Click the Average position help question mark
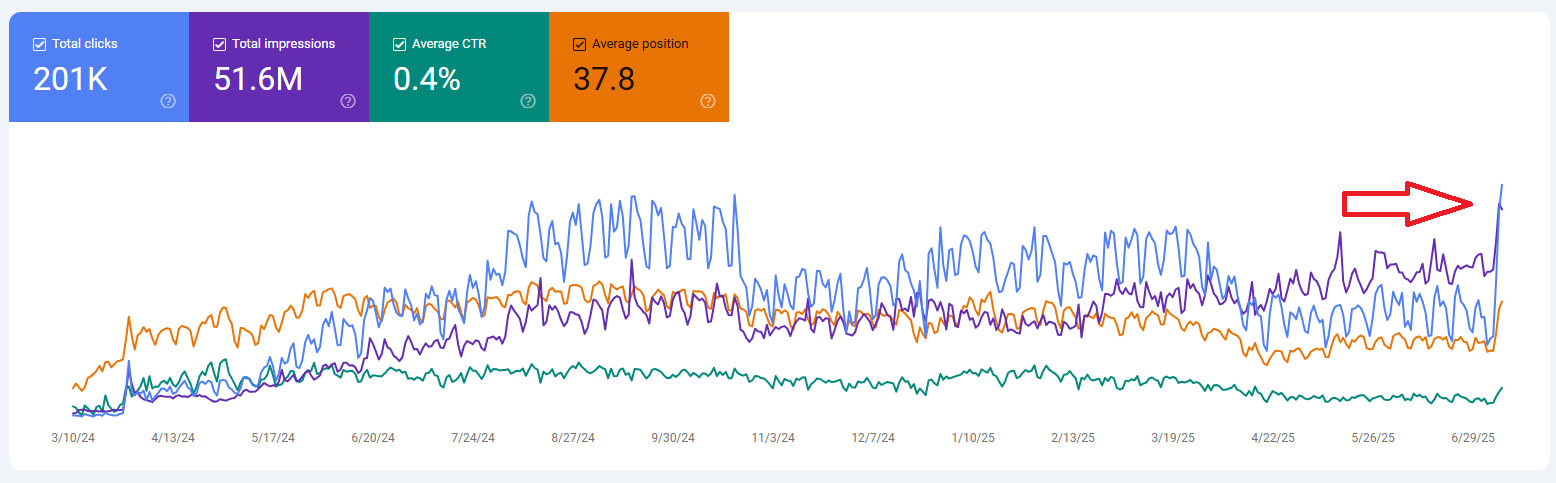1556x483 pixels. tap(708, 101)
